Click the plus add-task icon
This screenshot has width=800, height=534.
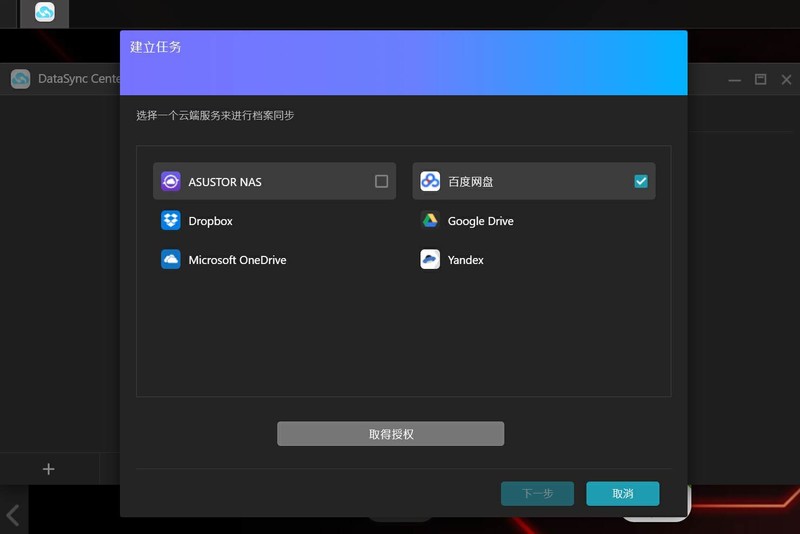tap(48, 469)
